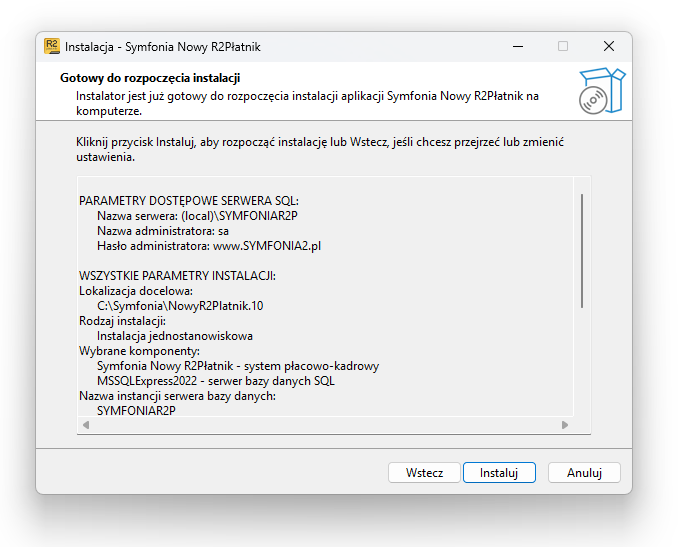Click the 'Rodzaj instalacji:' label

[x=122, y=321]
